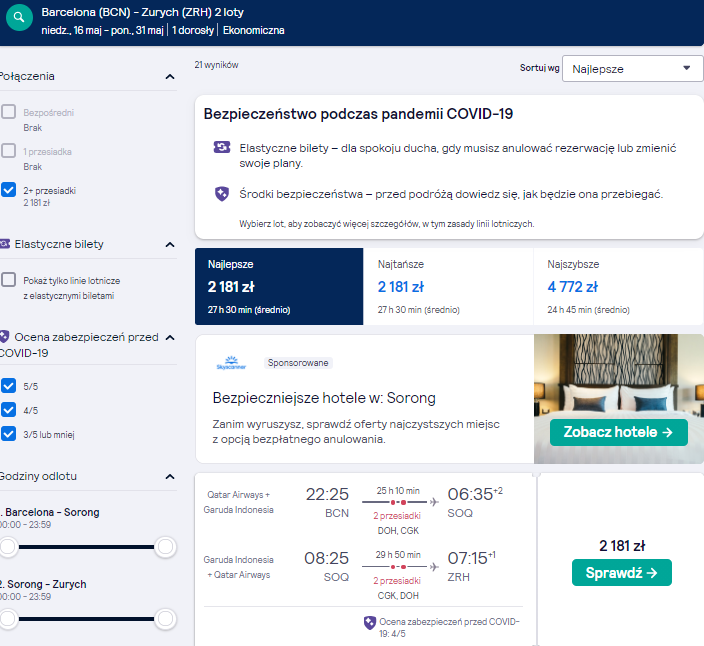
Task: Click the Zobacz hotele button
Action: click(x=619, y=432)
